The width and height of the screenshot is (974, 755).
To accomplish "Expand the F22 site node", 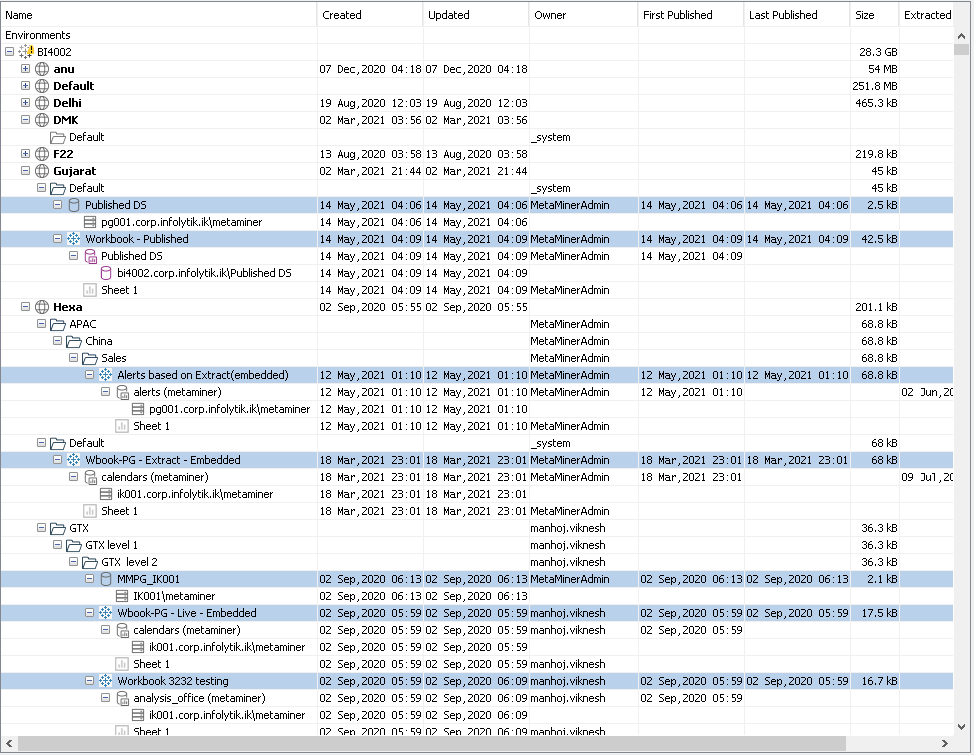I will [x=25, y=153].
